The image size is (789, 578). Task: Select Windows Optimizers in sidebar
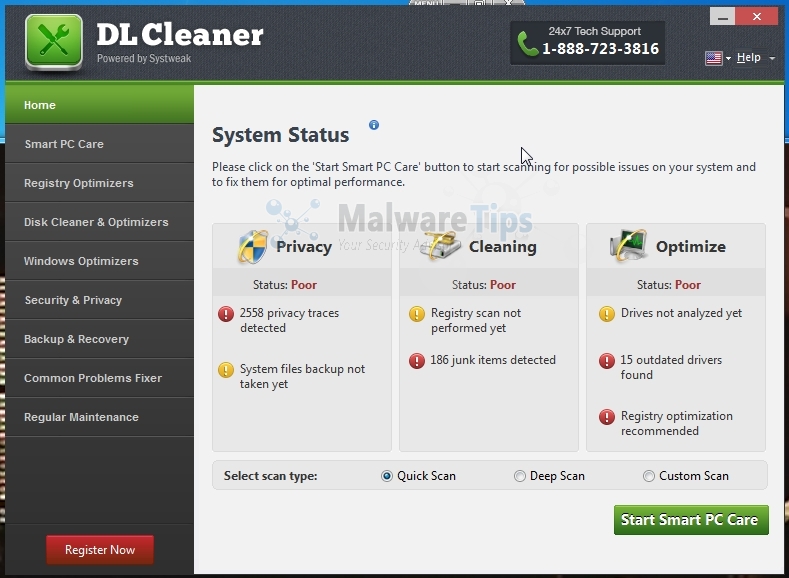tap(100, 261)
